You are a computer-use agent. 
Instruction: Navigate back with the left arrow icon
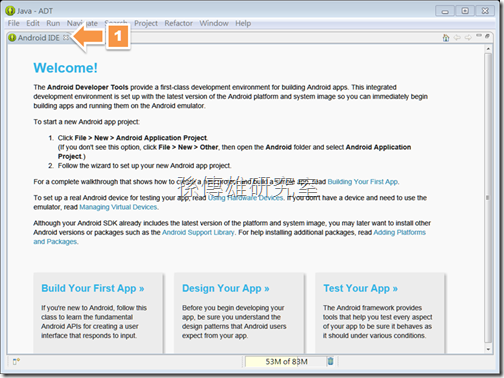(x=457, y=37)
